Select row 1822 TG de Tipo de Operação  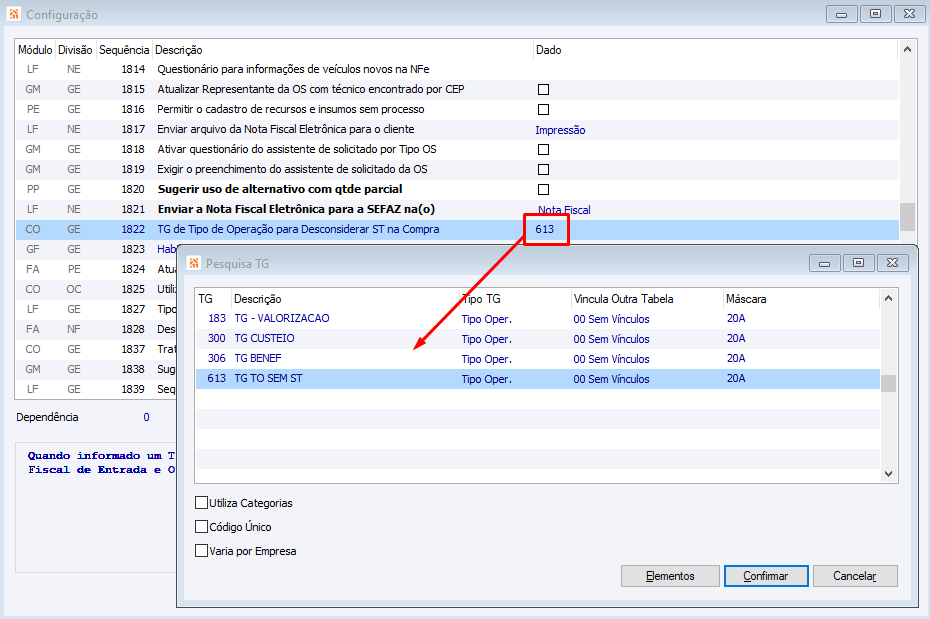tap(457, 229)
